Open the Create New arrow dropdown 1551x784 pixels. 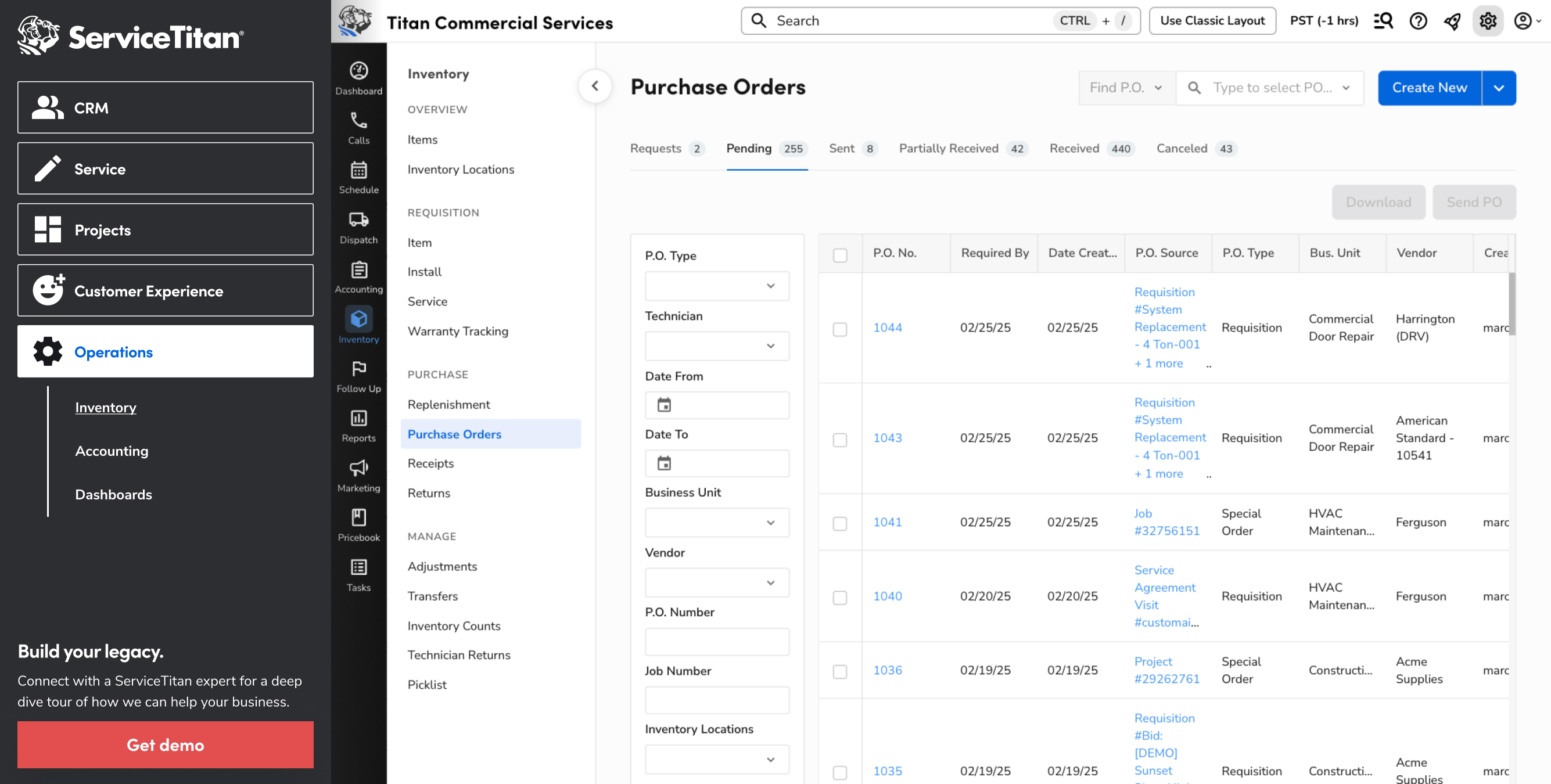(x=1499, y=88)
